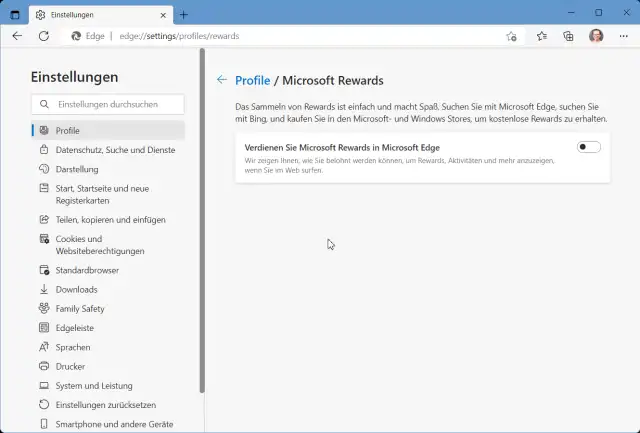Add this page to favorites star

tap(511, 36)
